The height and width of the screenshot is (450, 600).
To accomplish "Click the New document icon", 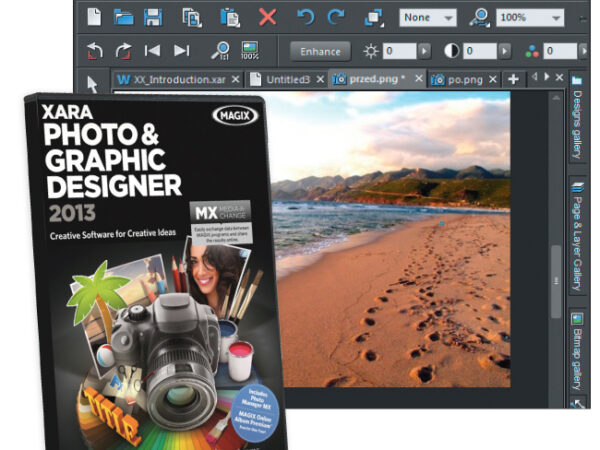I will [x=94, y=17].
